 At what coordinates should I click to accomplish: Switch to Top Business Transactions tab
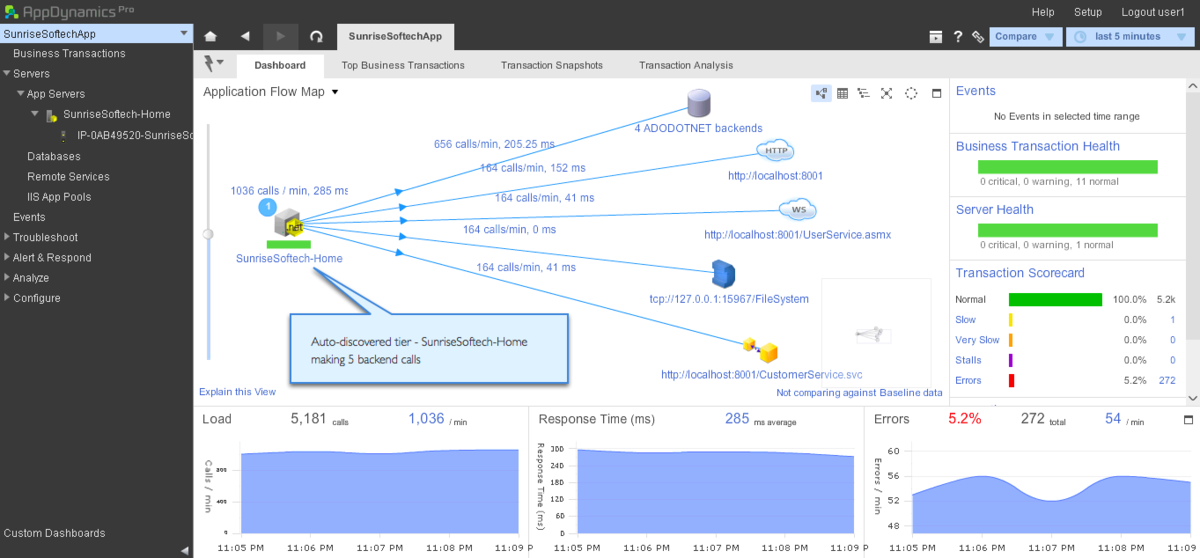pyautogui.click(x=403, y=65)
